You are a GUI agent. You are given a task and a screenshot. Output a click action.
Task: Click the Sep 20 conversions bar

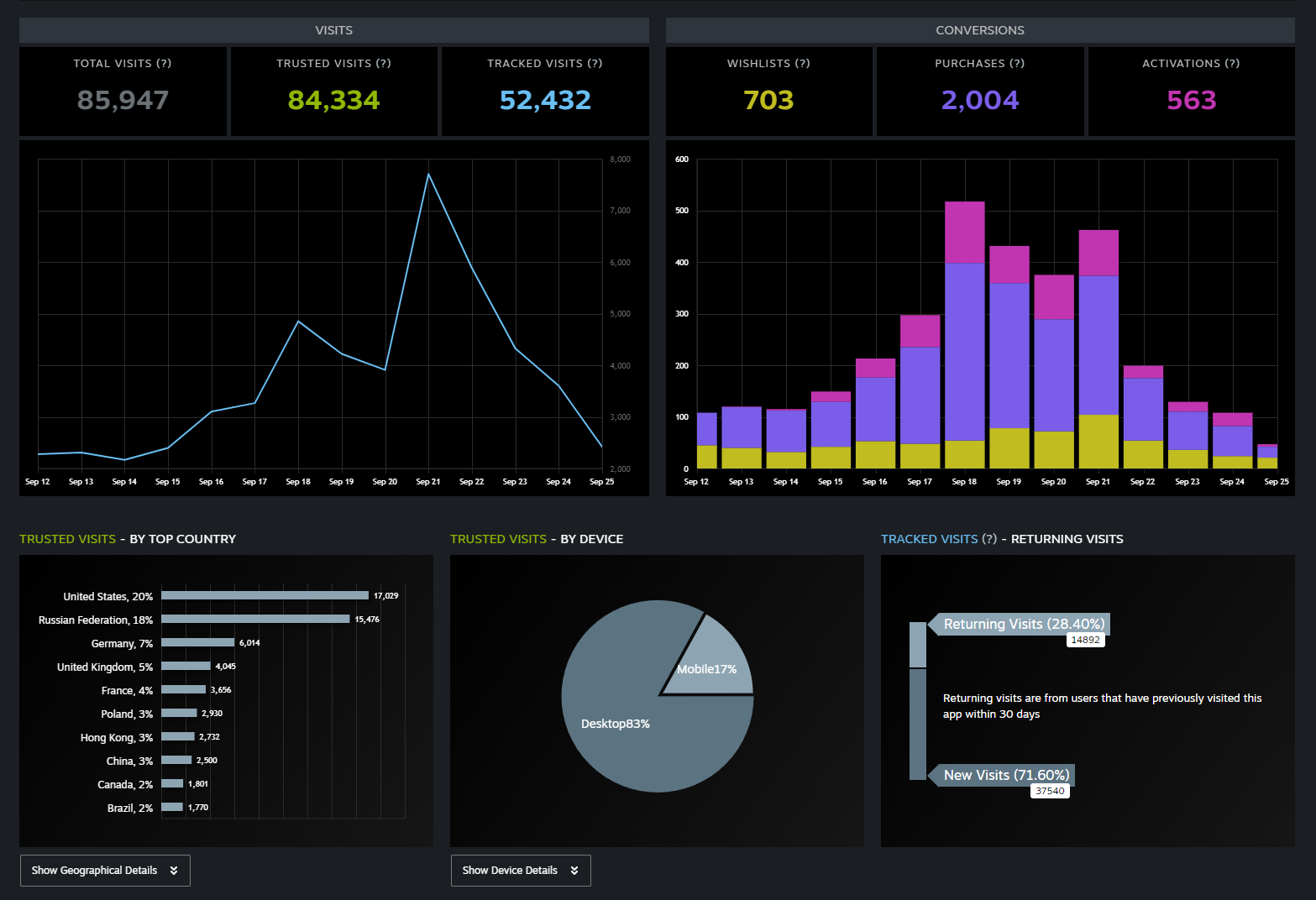[1054, 372]
